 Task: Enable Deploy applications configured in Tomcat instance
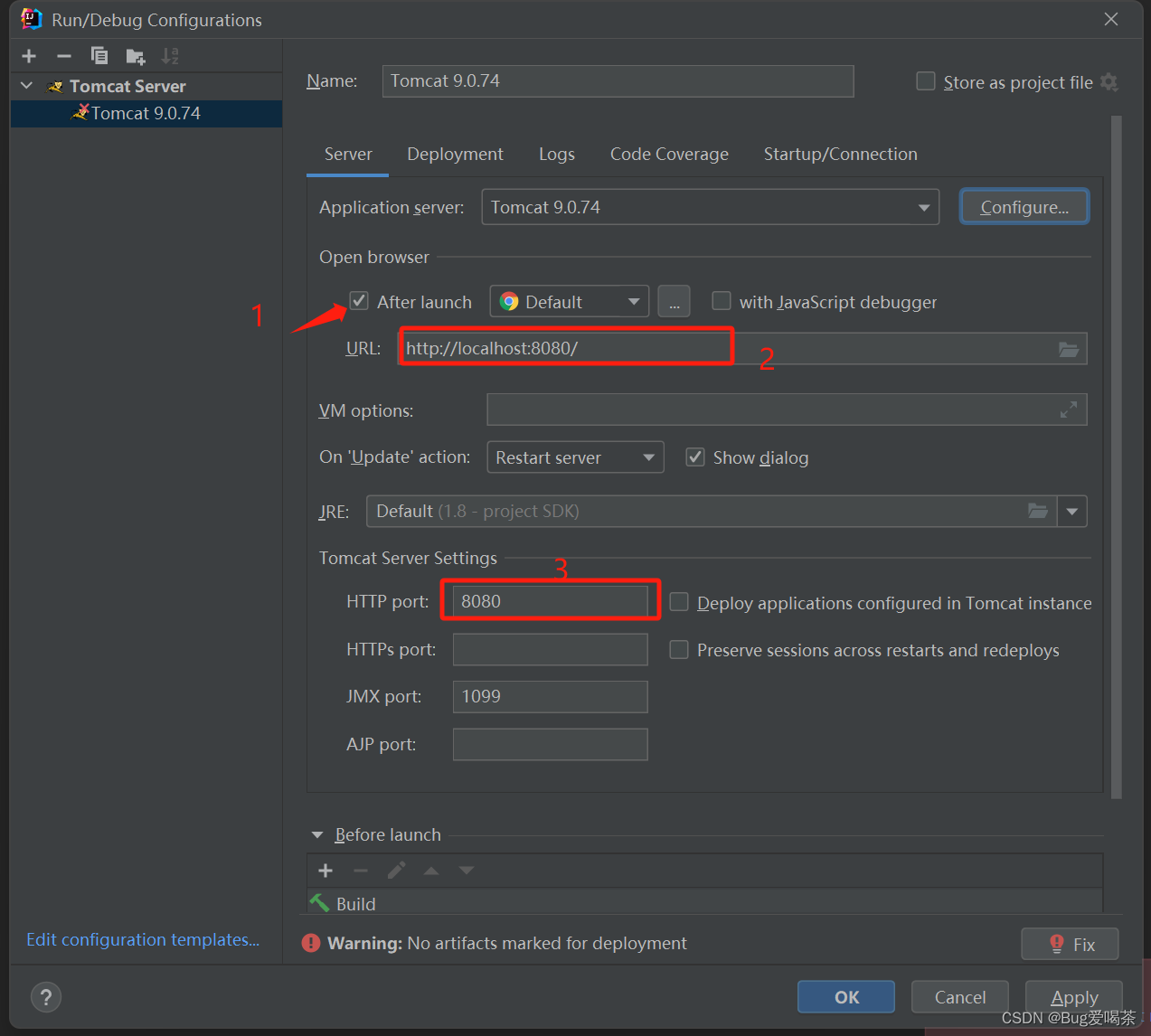(x=679, y=602)
